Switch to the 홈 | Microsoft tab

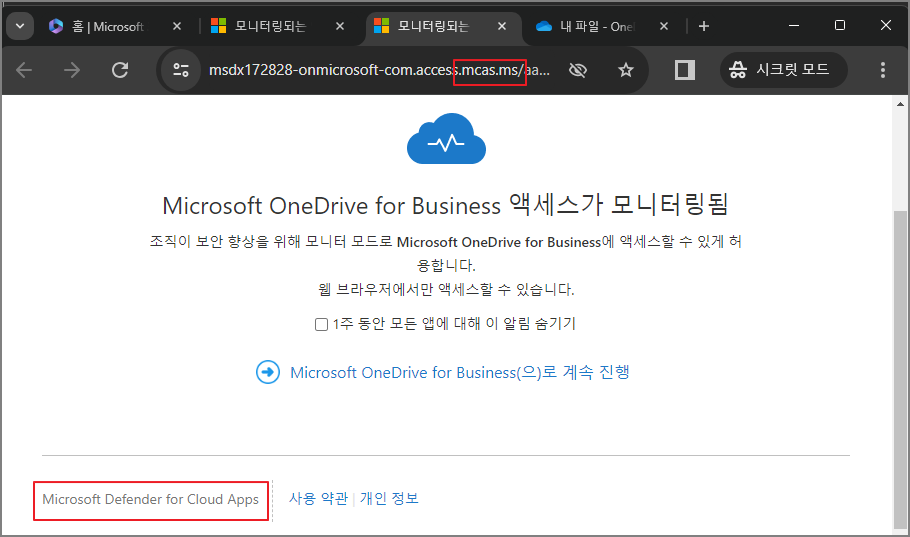(x=107, y=26)
